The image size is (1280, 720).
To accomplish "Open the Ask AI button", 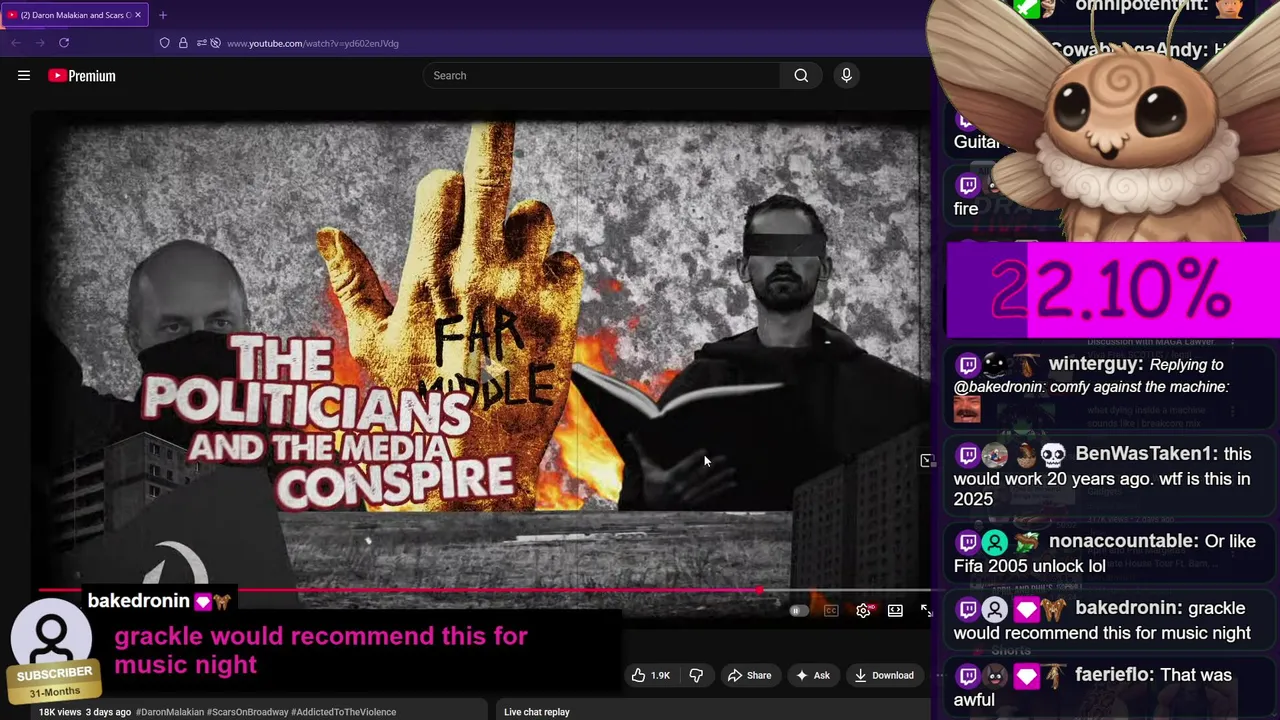I will coord(812,675).
